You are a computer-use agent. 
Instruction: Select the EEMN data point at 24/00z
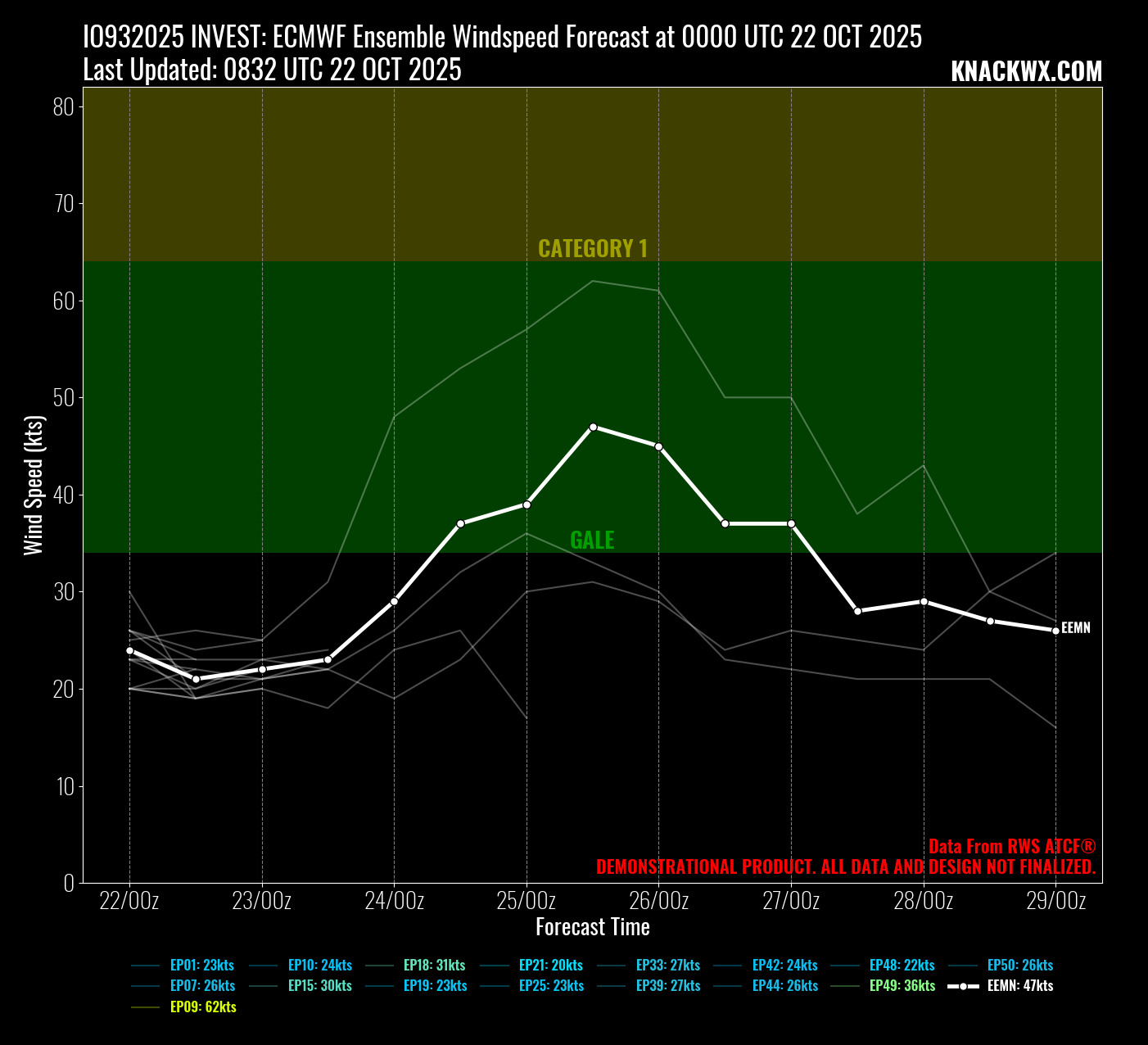point(394,601)
